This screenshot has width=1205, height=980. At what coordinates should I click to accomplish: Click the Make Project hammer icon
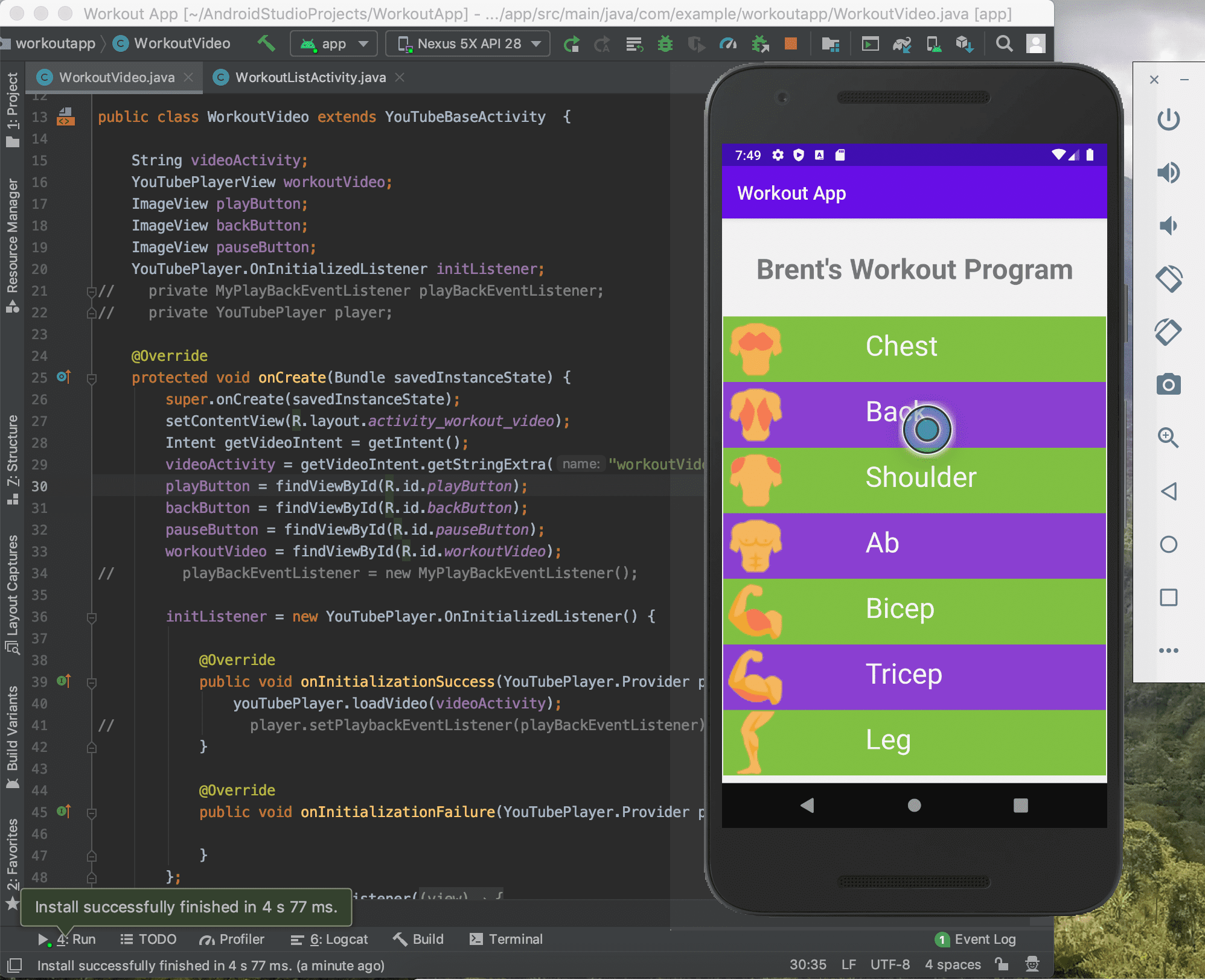266,43
